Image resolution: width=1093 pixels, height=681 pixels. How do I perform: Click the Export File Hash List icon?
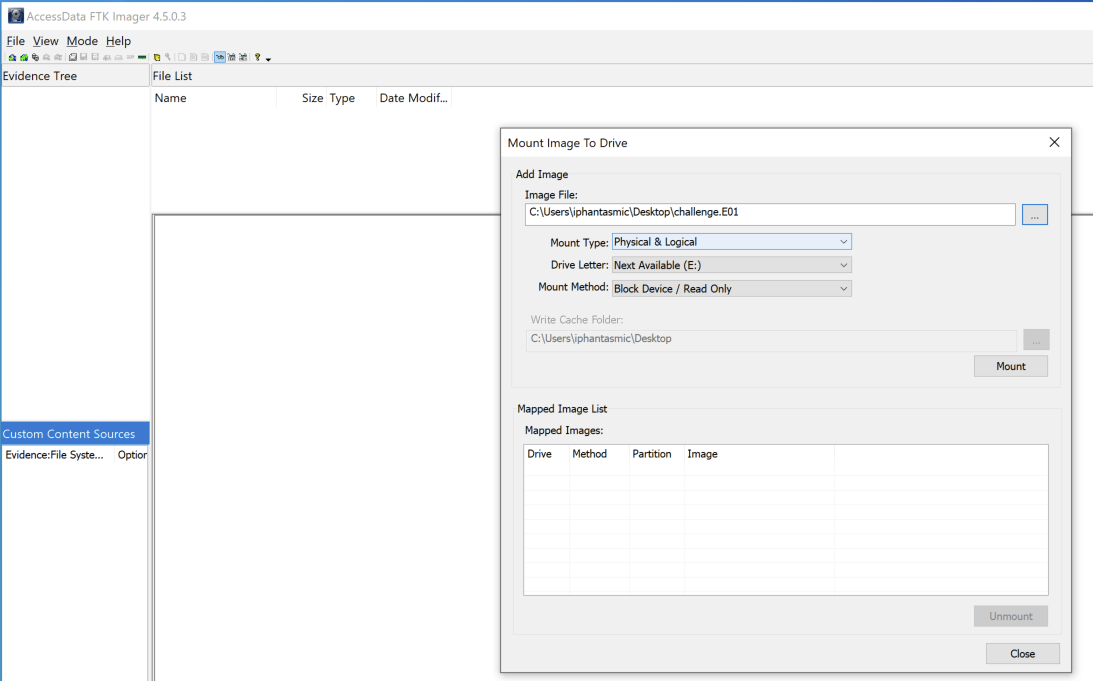[193, 57]
